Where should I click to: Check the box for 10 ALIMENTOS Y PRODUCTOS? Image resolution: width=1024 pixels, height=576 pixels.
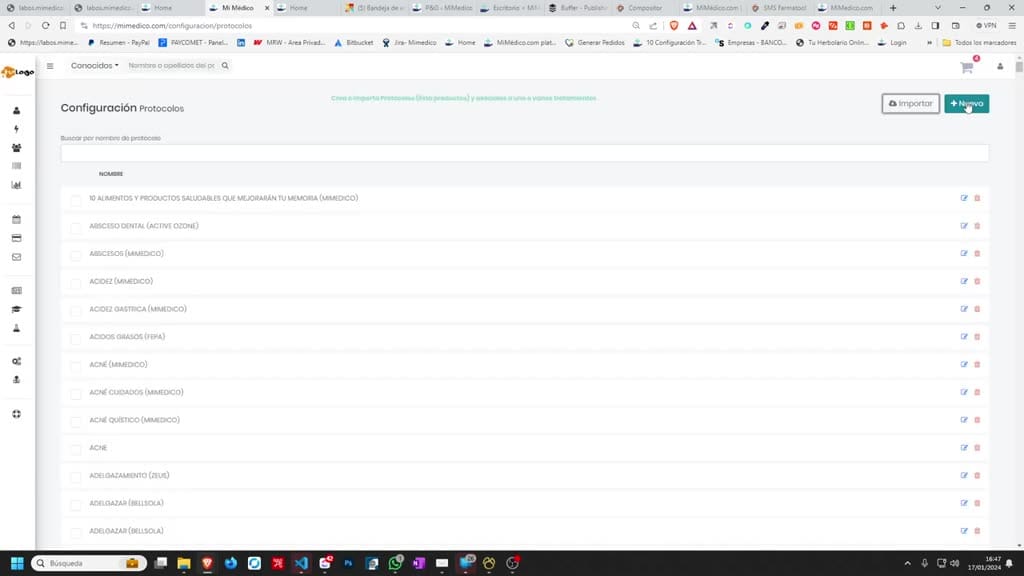point(76,200)
